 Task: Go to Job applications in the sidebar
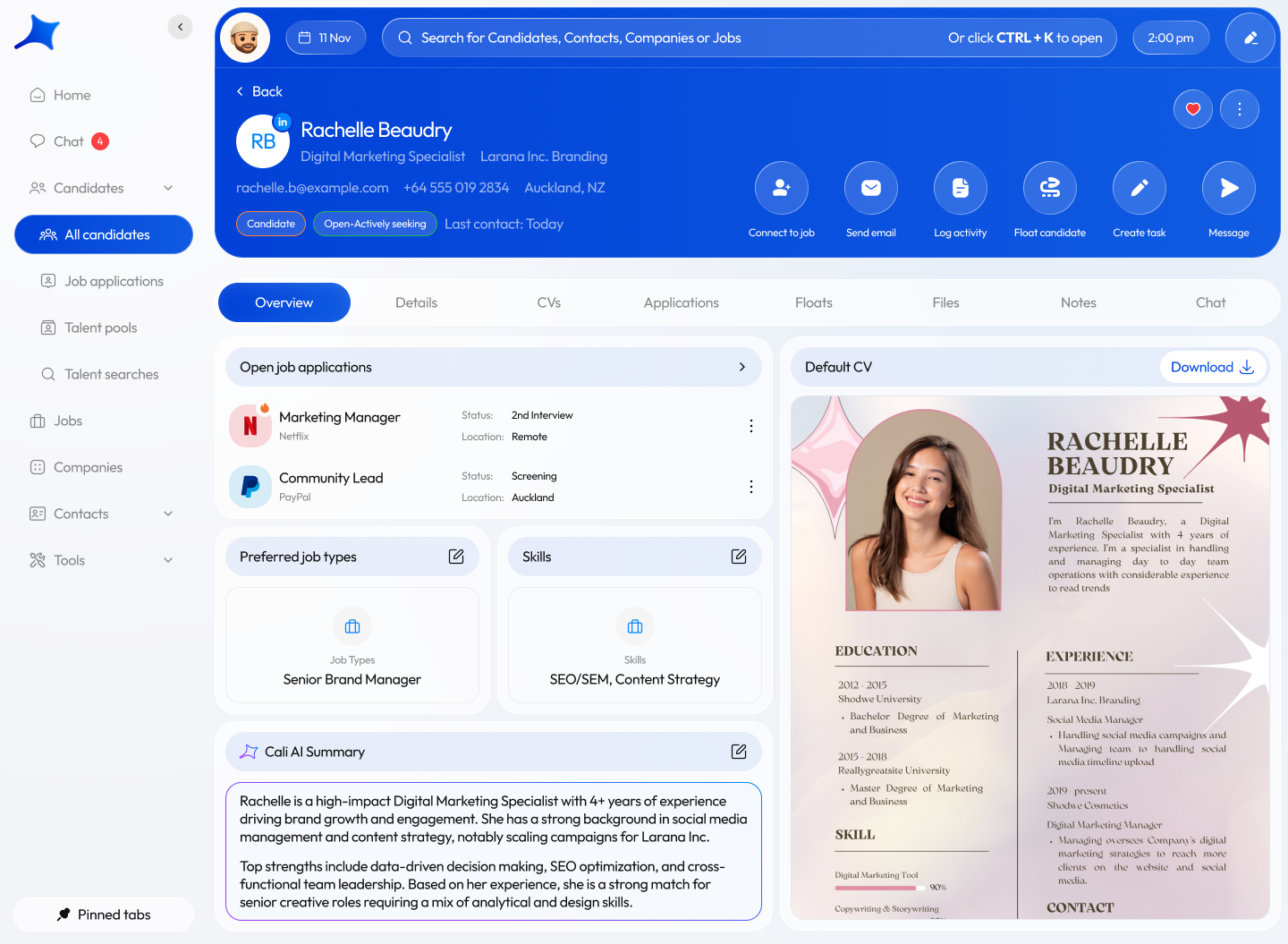(x=103, y=281)
